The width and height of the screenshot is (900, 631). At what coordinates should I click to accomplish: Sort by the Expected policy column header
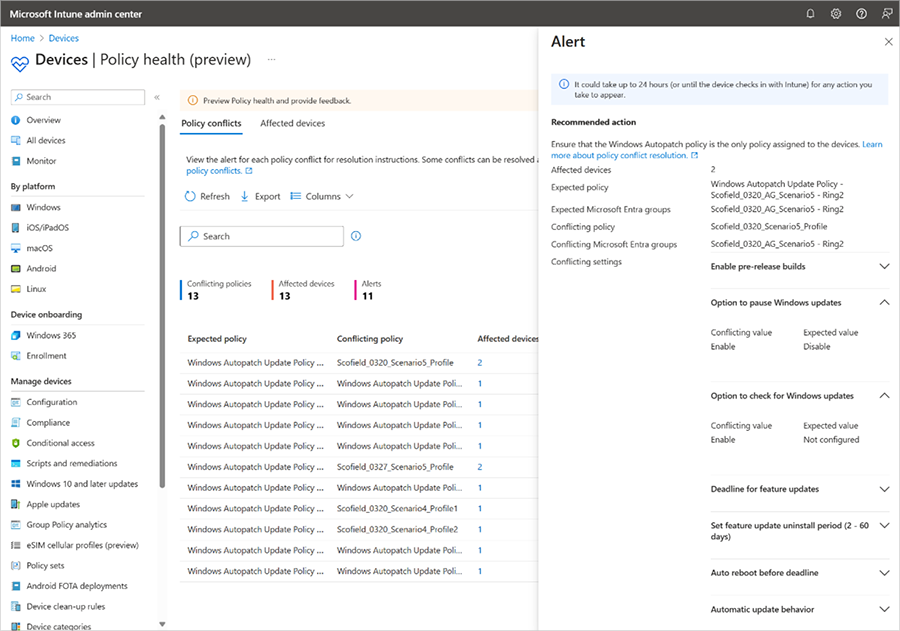(x=217, y=339)
